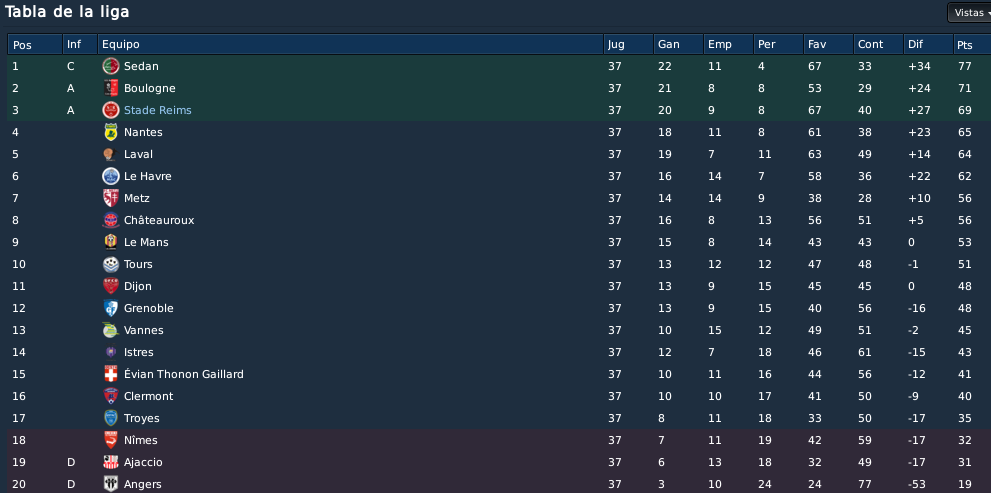
Task: Sort table by Dif column header
Action: [x=928, y=44]
